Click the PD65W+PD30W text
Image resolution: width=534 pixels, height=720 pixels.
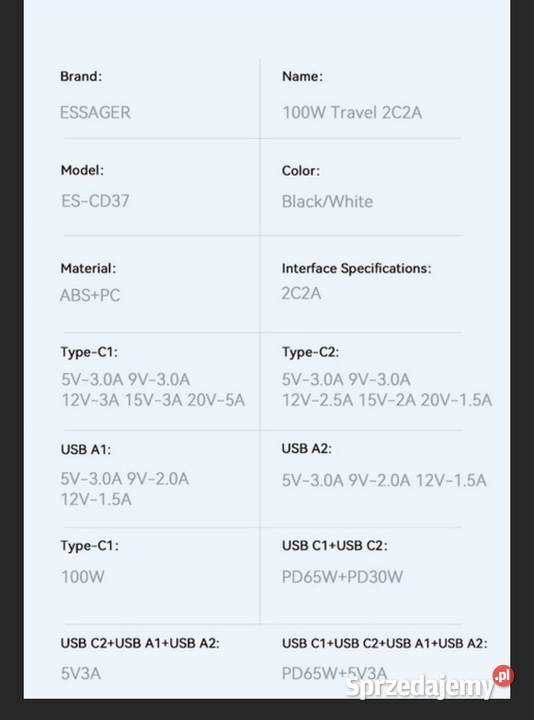click(x=342, y=577)
